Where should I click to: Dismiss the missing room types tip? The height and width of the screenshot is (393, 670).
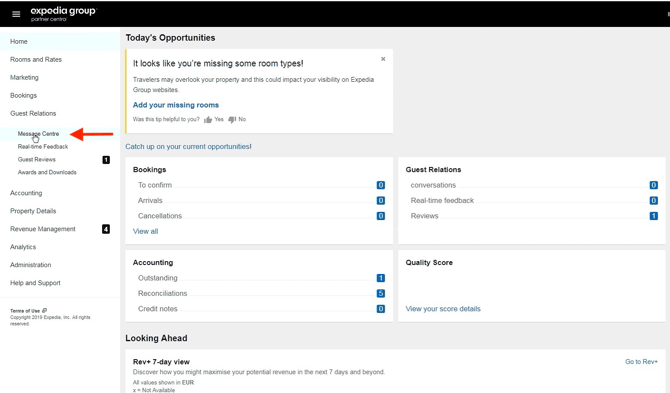point(383,59)
